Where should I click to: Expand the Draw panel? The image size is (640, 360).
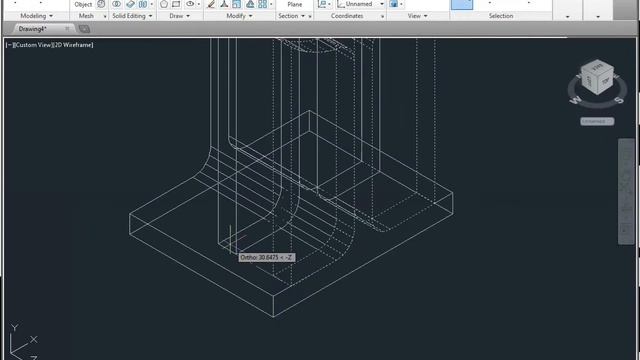tap(180, 16)
